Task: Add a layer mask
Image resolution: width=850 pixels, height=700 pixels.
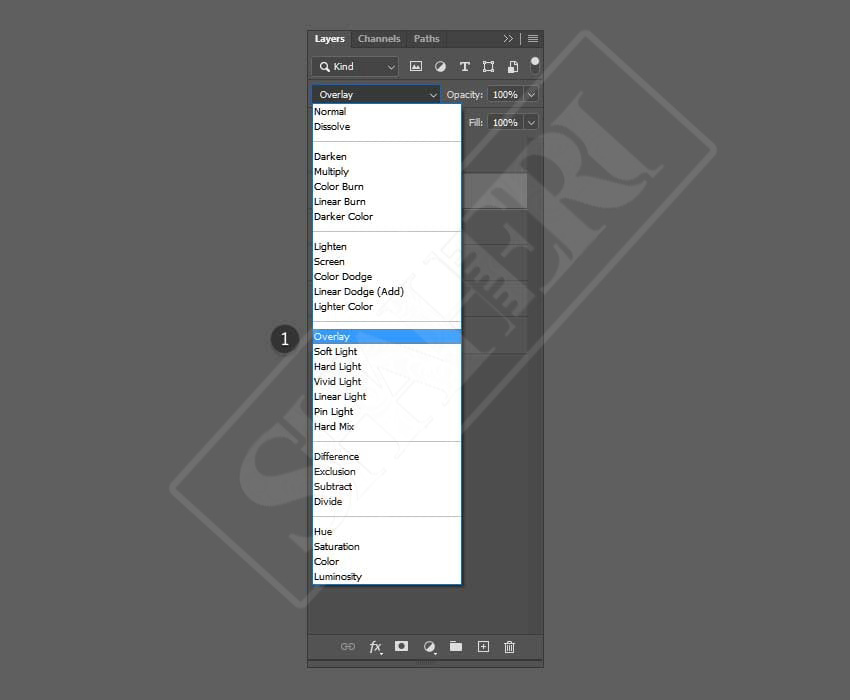Action: [401, 647]
